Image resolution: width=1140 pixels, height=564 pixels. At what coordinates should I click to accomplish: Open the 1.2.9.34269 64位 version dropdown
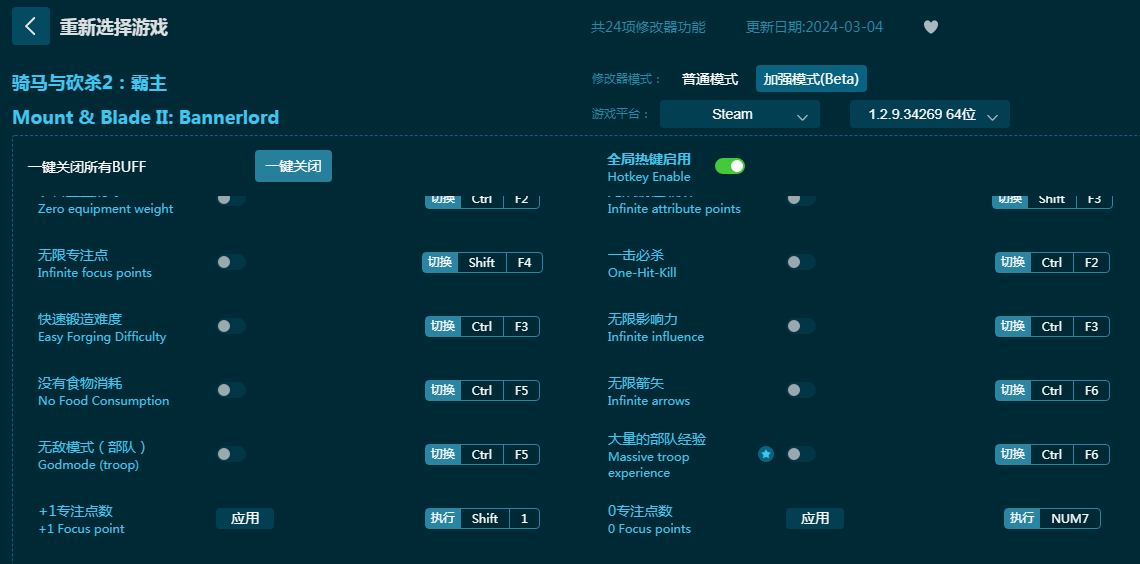point(930,114)
